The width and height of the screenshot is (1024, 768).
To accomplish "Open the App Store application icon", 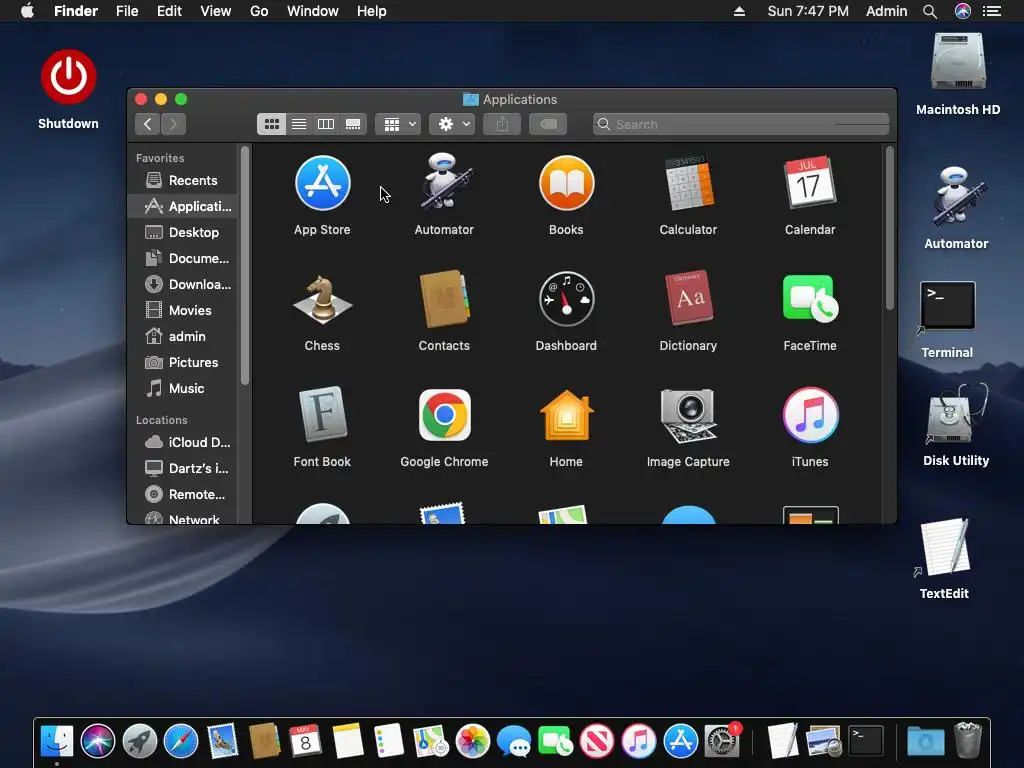I will coord(322,184).
